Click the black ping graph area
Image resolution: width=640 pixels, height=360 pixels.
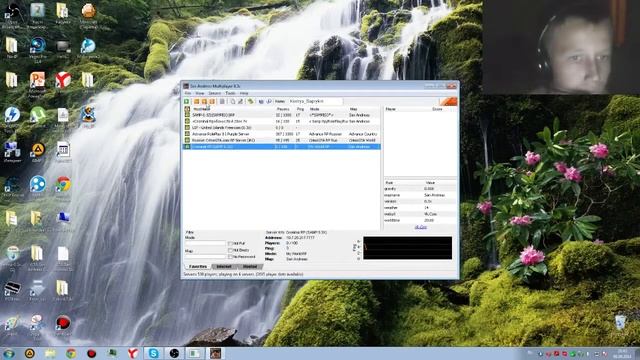(x=407, y=248)
